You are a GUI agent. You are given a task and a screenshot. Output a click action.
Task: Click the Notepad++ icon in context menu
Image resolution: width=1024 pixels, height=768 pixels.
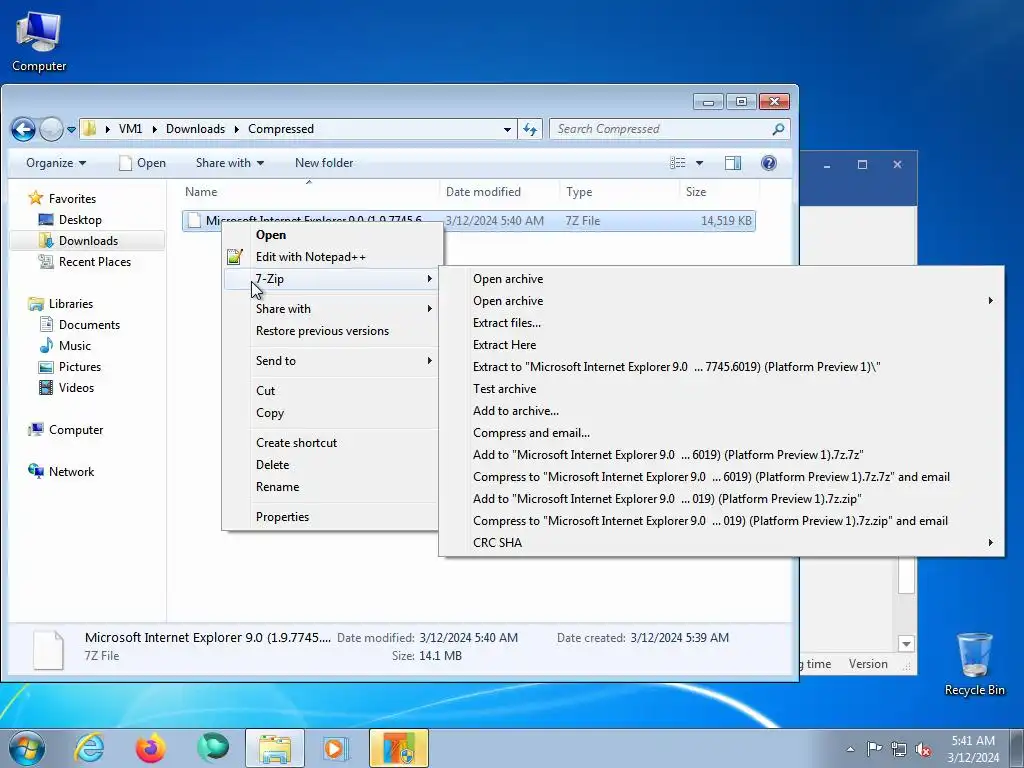coord(235,257)
